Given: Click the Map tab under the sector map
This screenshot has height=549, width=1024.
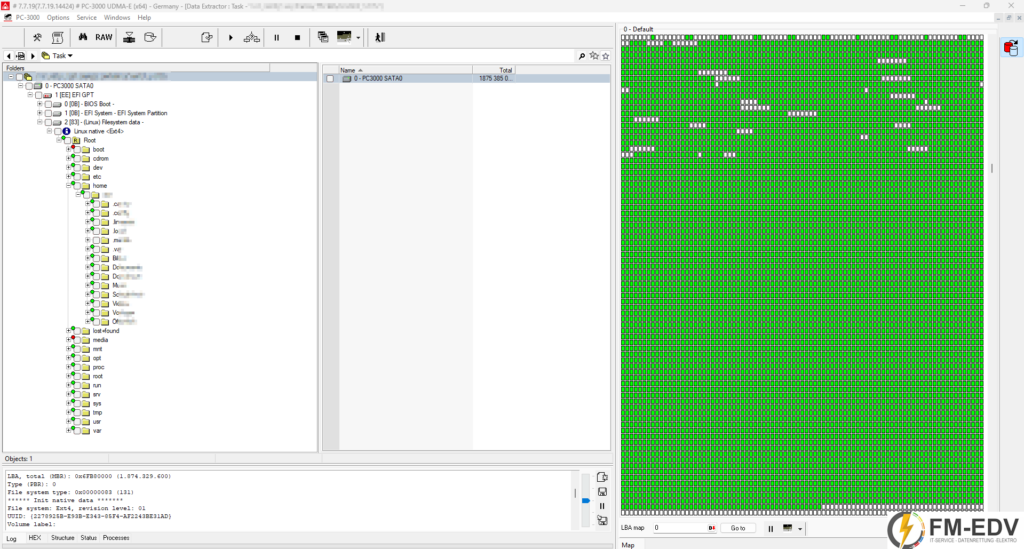Looking at the screenshot, I should click(x=628, y=545).
